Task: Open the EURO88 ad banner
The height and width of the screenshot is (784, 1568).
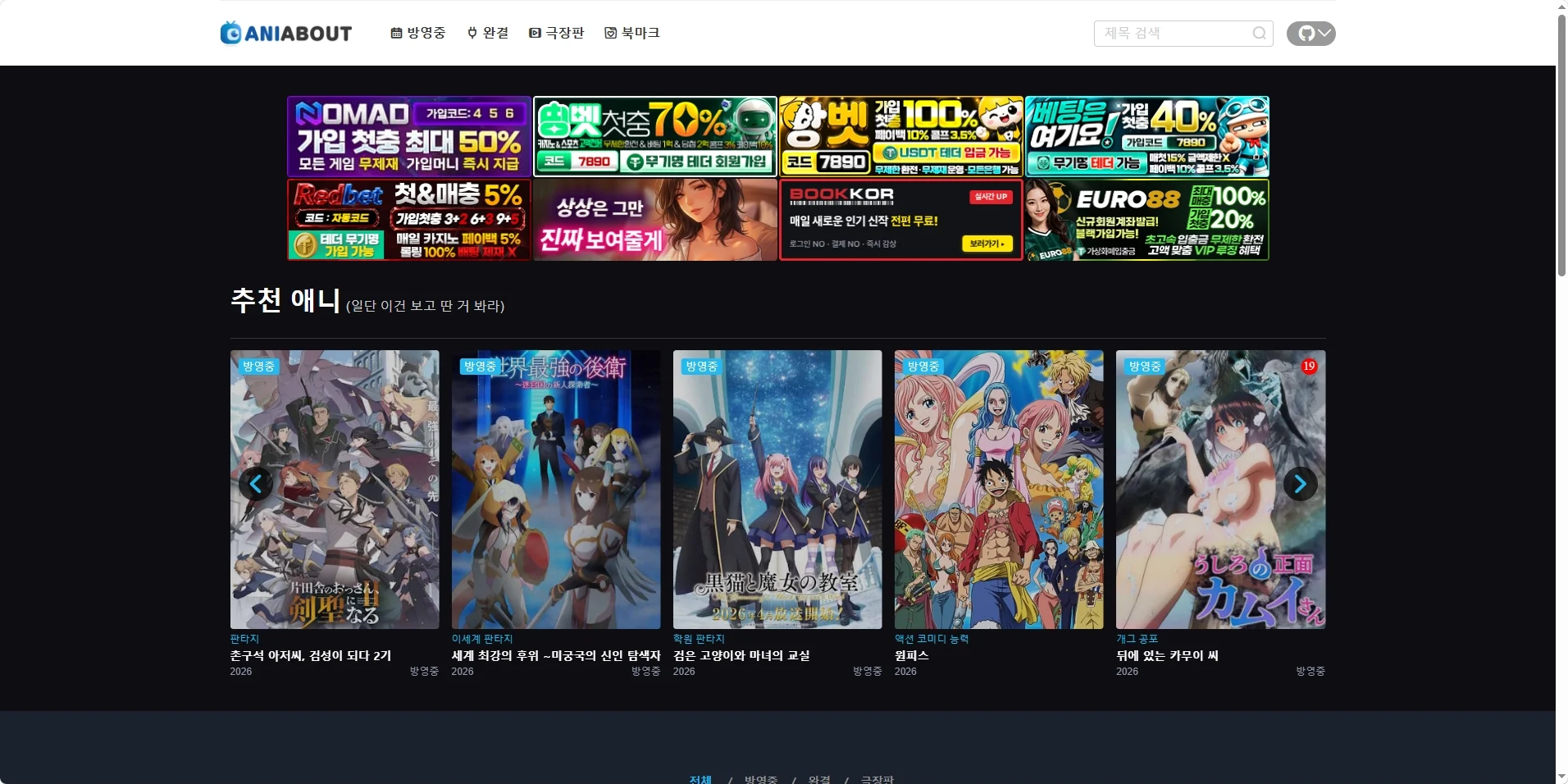Action: pyautogui.click(x=1147, y=220)
